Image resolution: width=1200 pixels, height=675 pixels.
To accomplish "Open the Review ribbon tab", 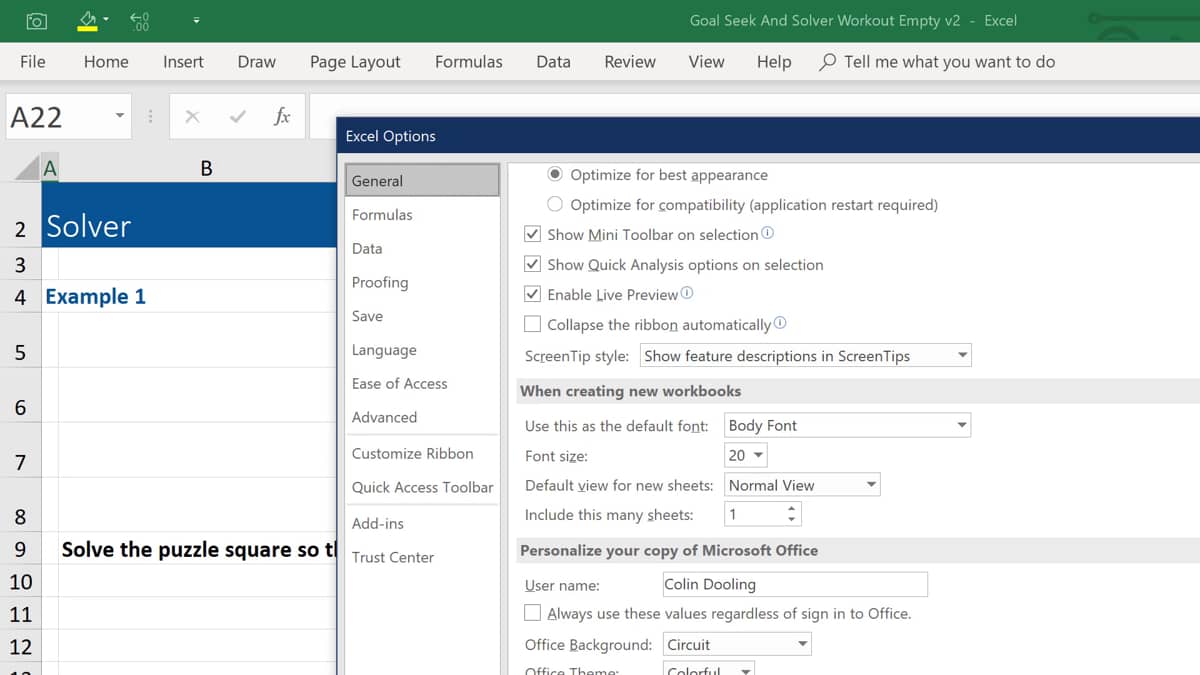I will [x=630, y=62].
